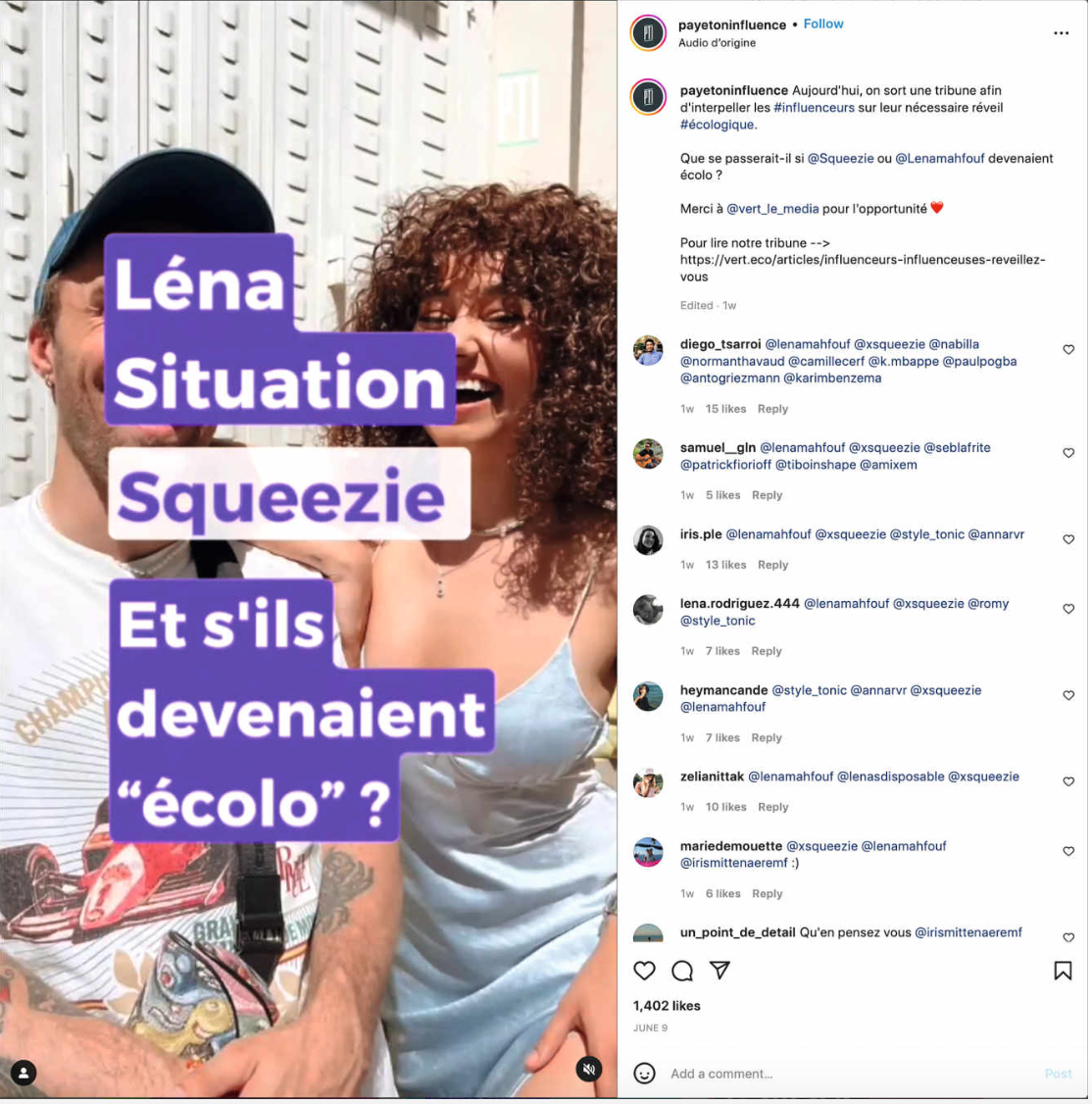Image resolution: width=1092 pixels, height=1104 pixels.
Task: Reply to samuel__gln's comment
Action: [x=769, y=496]
